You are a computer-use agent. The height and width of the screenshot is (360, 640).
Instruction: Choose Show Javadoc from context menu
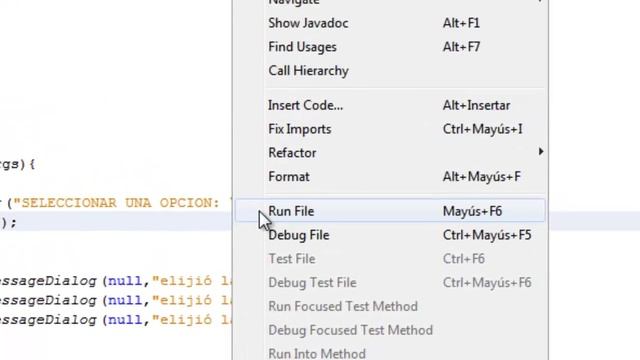tap(390, 23)
